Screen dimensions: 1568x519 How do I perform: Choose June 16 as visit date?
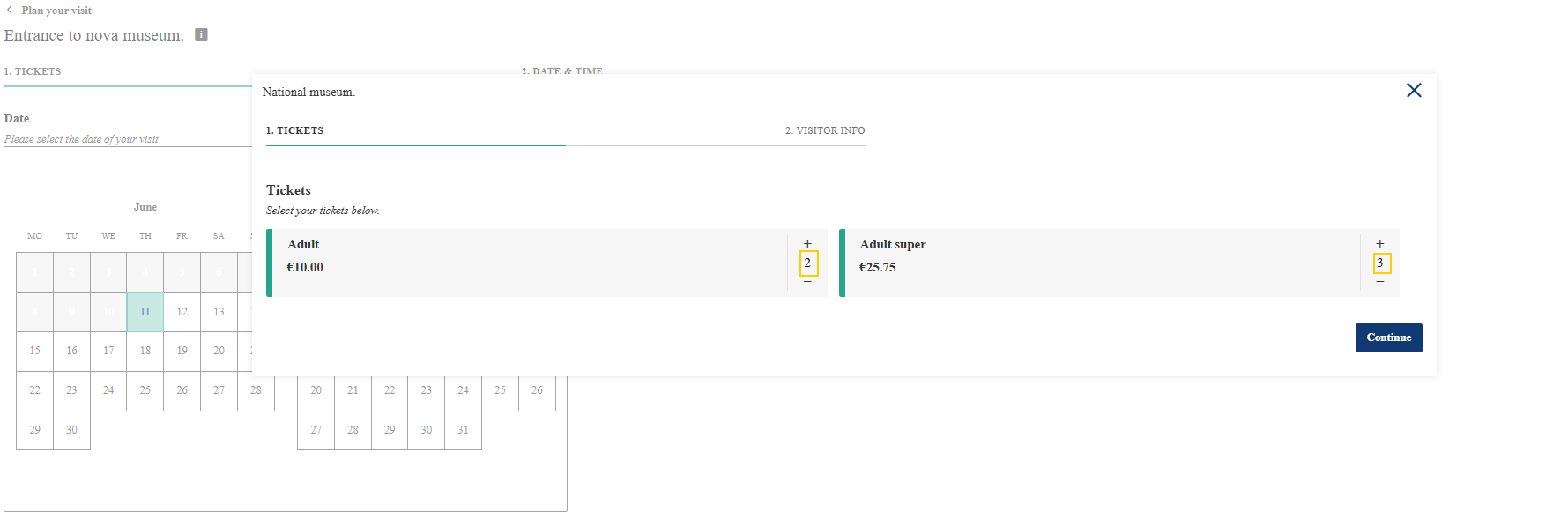coord(72,351)
